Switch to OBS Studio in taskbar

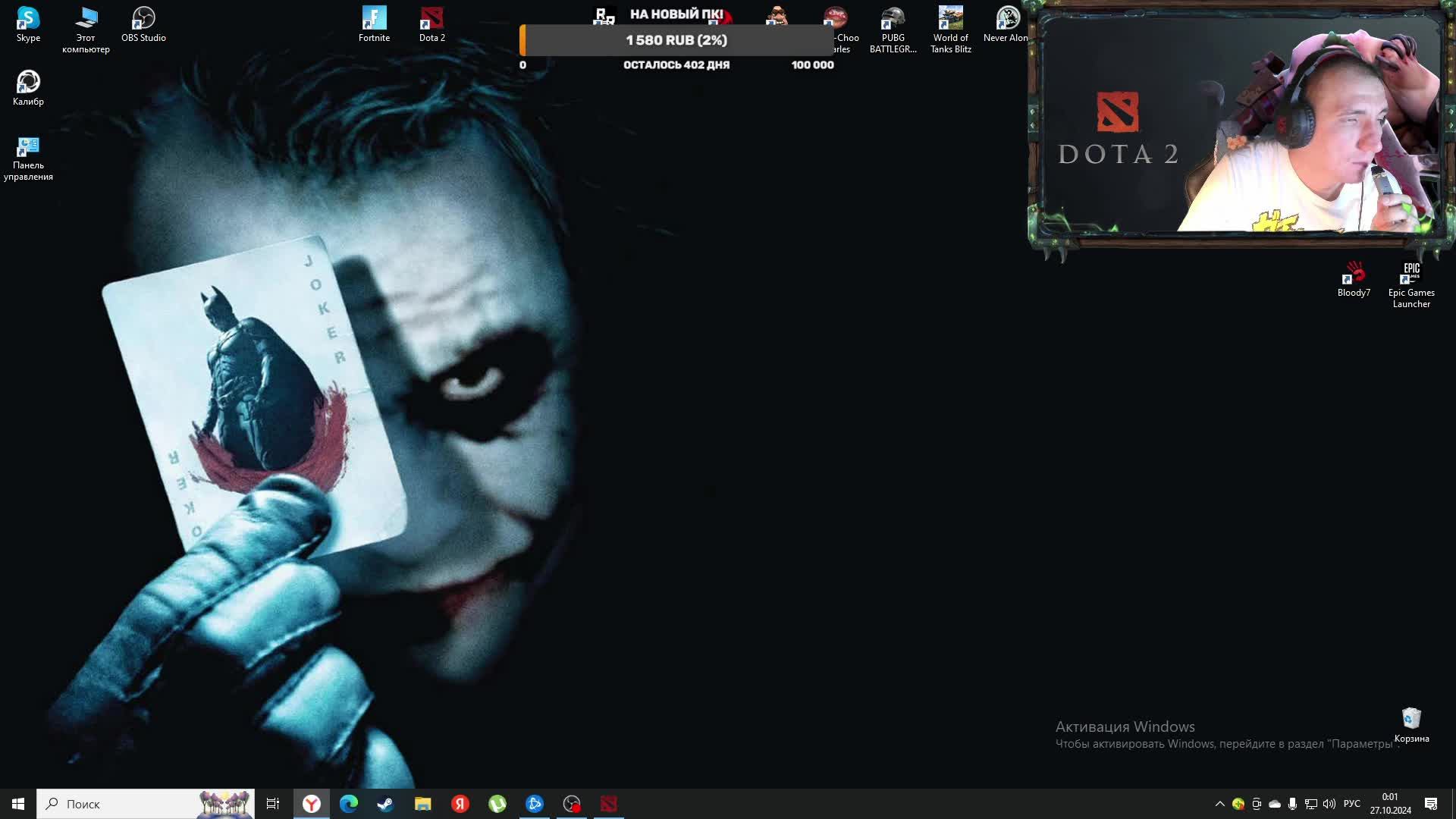[571, 804]
